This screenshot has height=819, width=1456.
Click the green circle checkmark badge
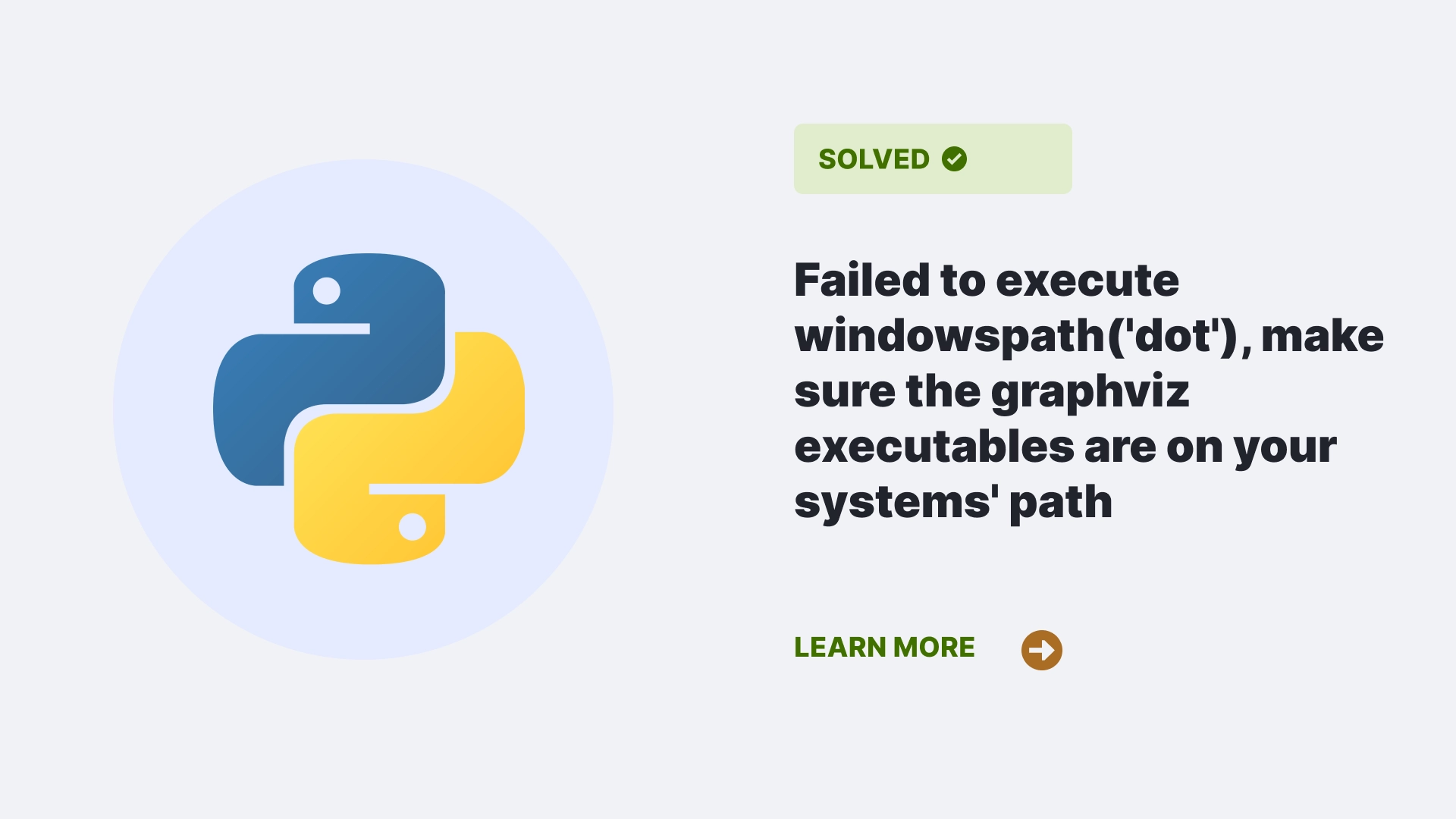[953, 159]
